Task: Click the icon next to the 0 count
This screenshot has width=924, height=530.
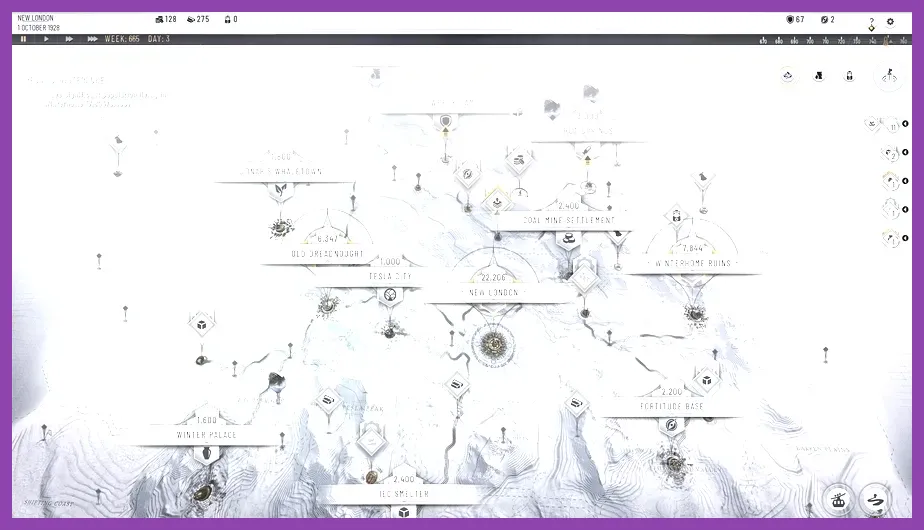Action: (x=227, y=19)
